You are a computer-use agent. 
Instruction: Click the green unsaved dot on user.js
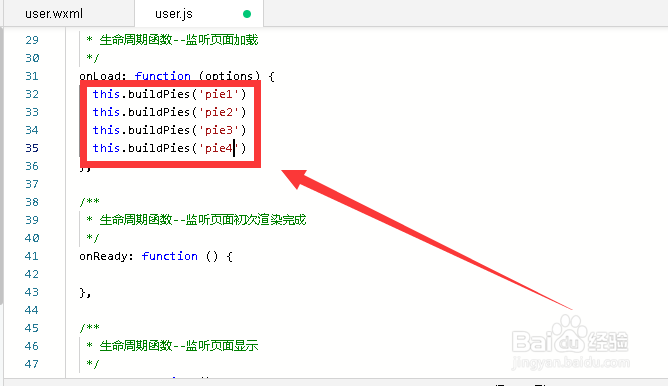pos(247,14)
